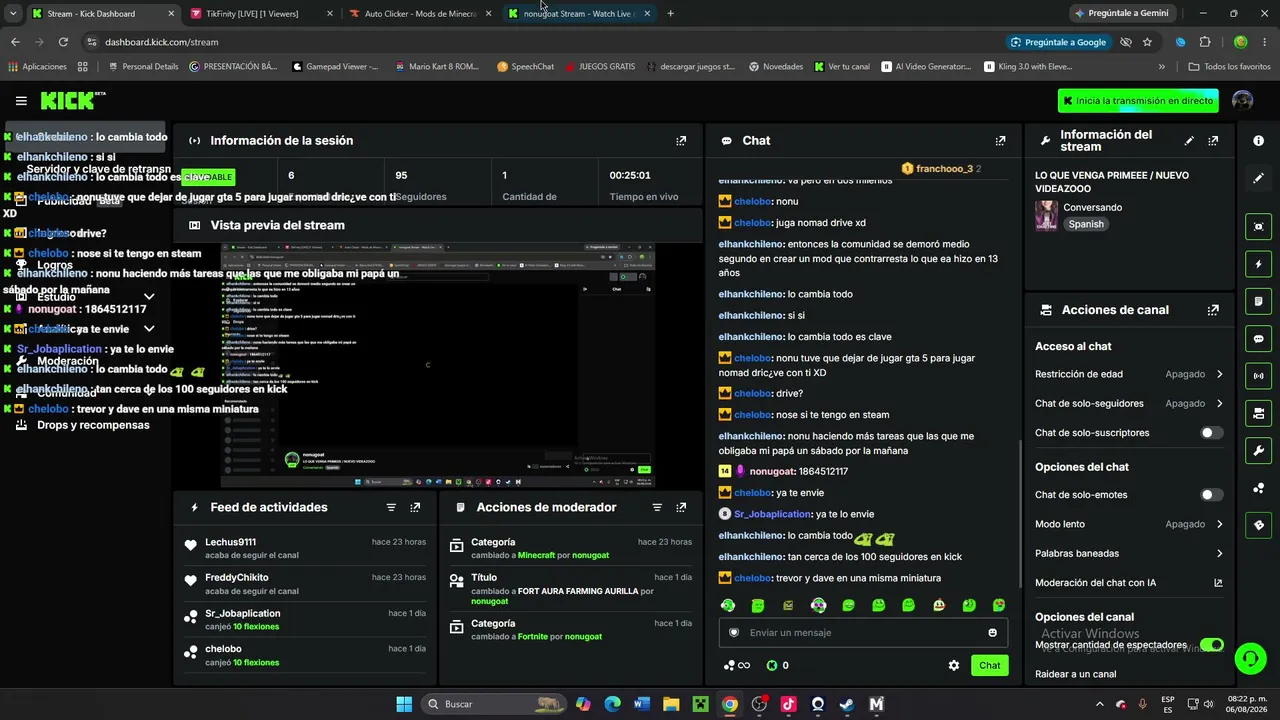Edit the stream information with the pencil icon
This screenshot has width=1280, height=720.
1189,141
